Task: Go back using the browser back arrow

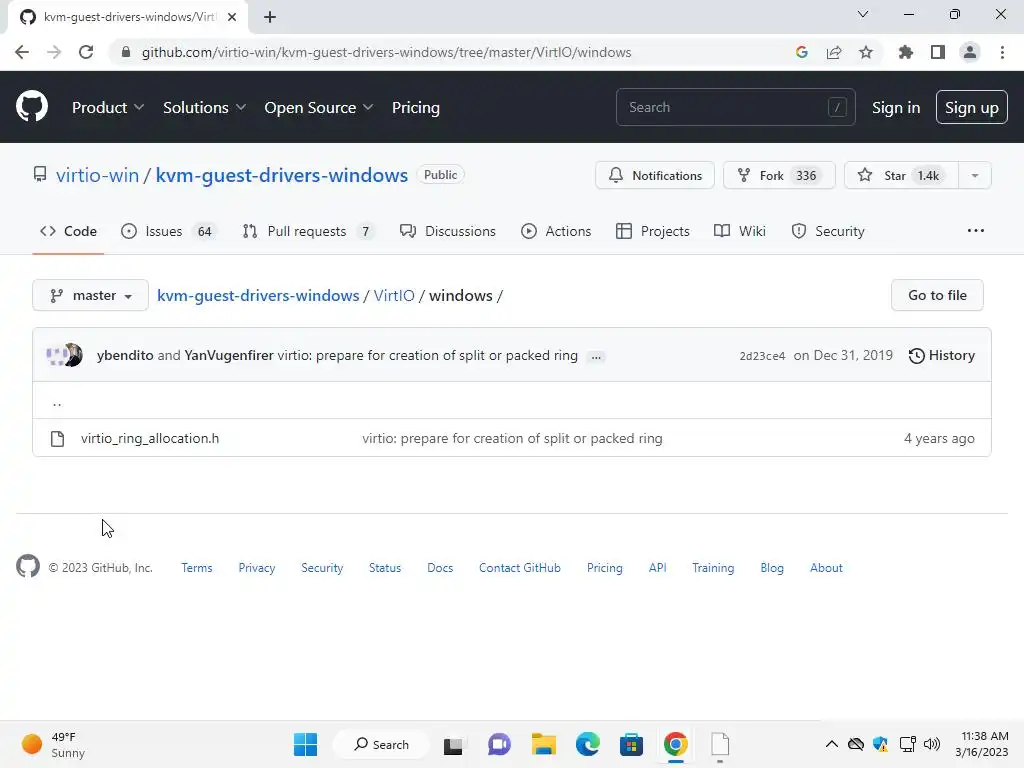Action: coord(22,52)
